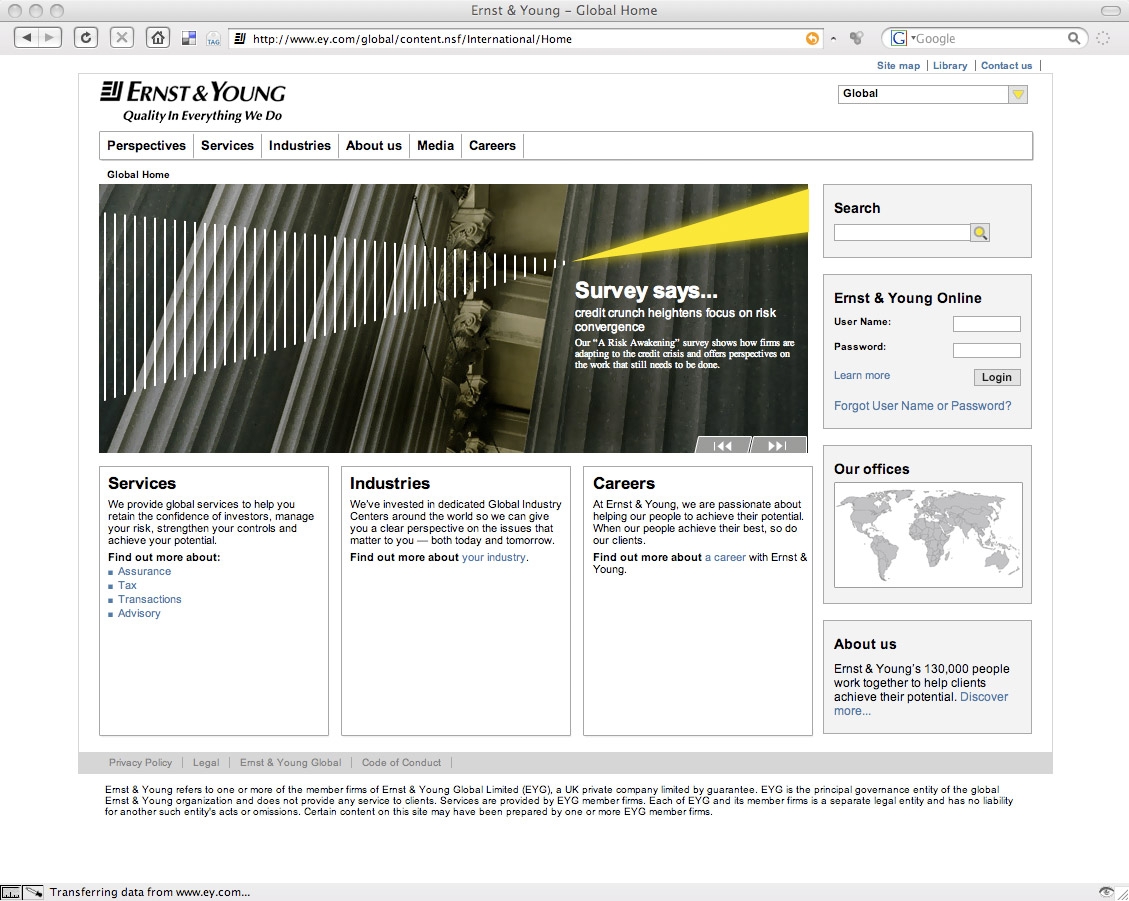Screen dimensions: 1129x901
Task: Click the orange RSS feed icon in address bar
Action: 812,39
